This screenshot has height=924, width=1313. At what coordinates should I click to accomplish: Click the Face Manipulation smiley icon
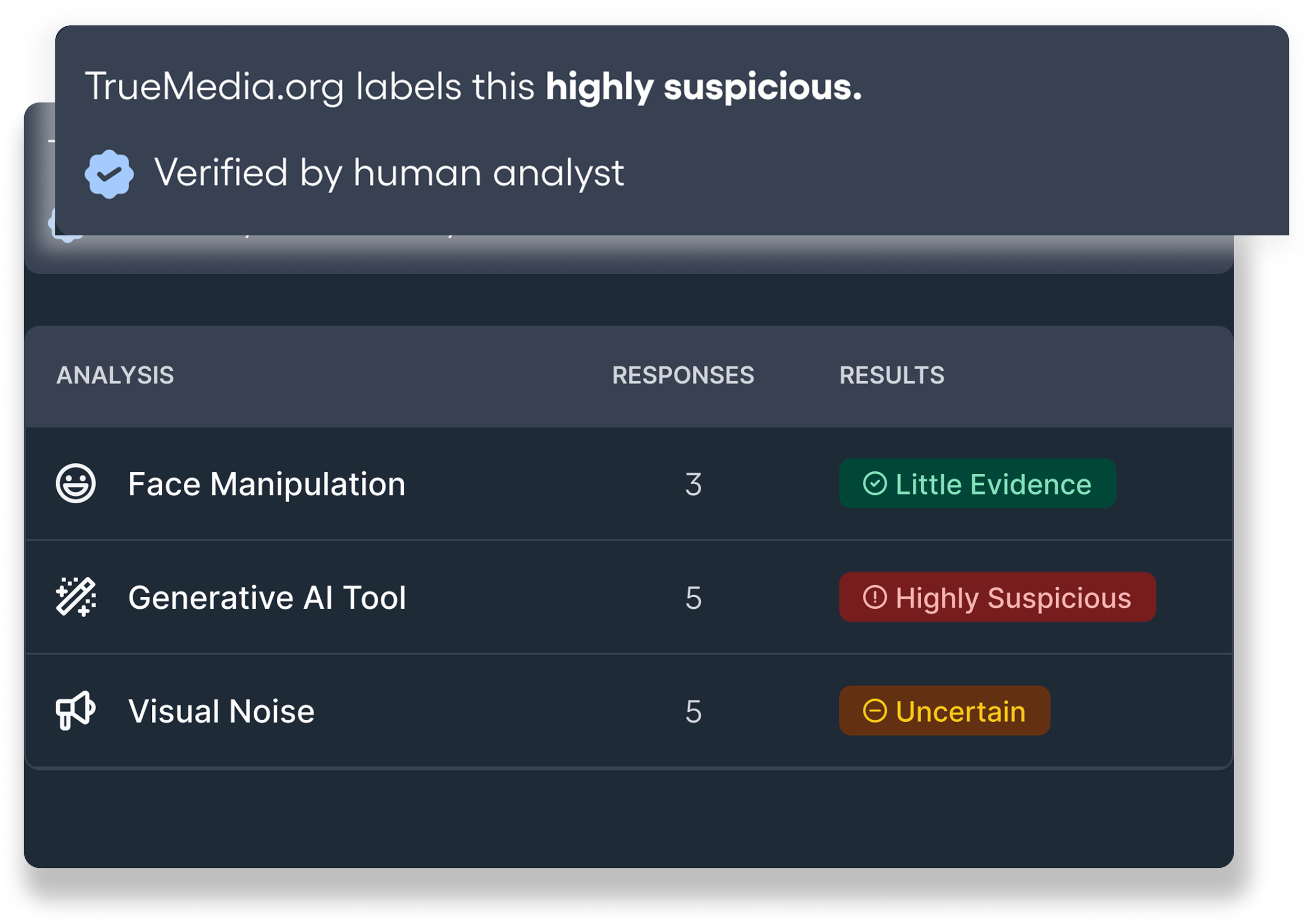(76, 483)
